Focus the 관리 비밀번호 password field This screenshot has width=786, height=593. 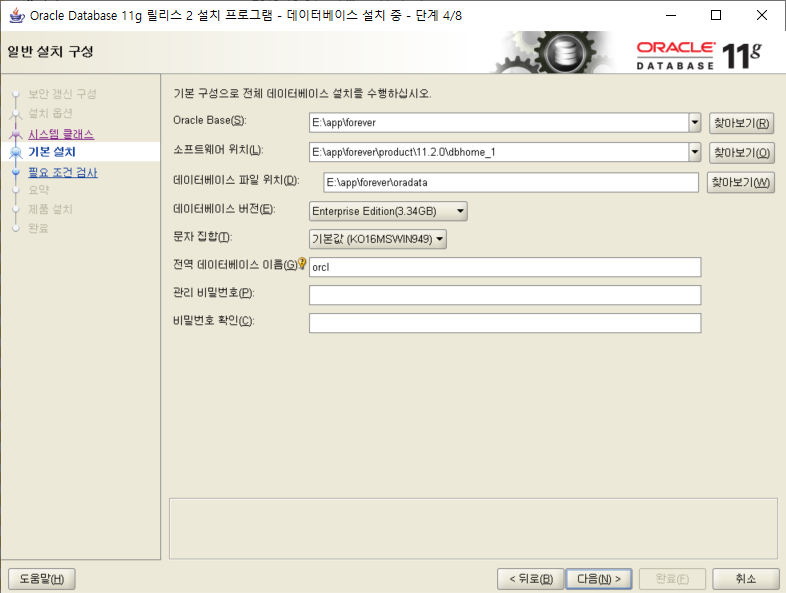pyautogui.click(x=505, y=295)
